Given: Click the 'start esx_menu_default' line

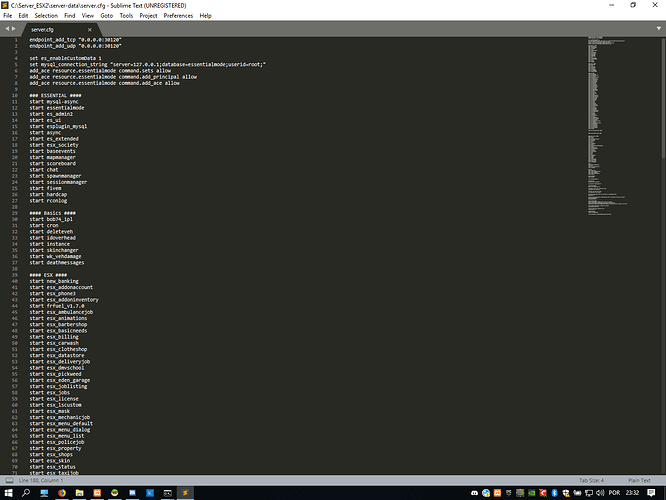Looking at the screenshot, I should (x=61, y=424).
